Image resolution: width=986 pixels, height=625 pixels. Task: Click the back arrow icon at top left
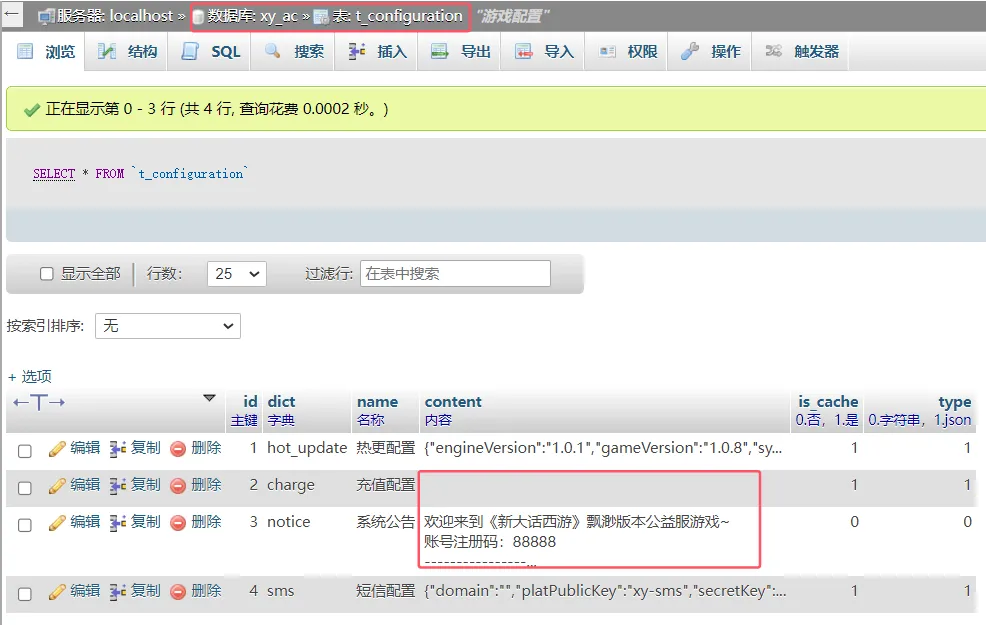[x=12, y=16]
